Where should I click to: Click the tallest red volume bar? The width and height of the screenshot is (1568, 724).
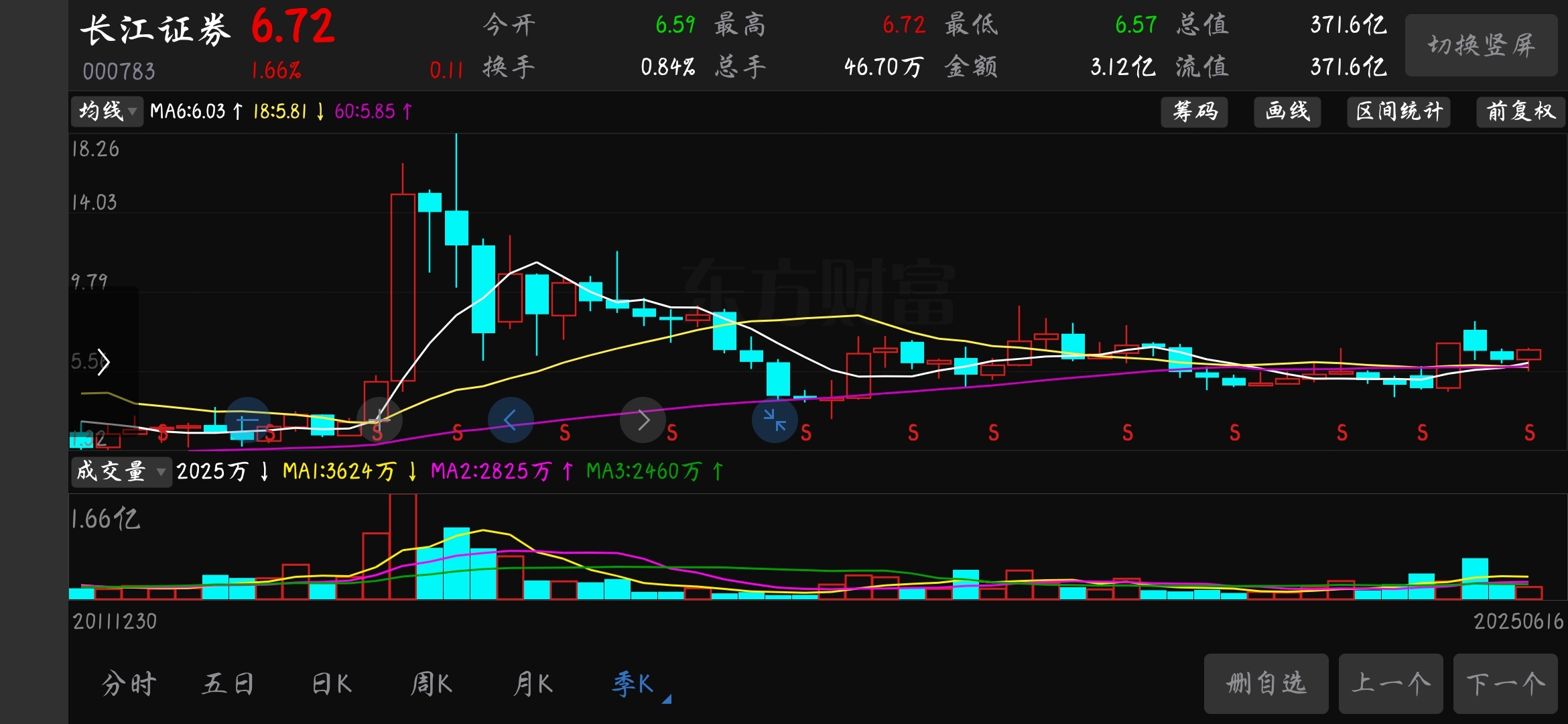(403, 546)
